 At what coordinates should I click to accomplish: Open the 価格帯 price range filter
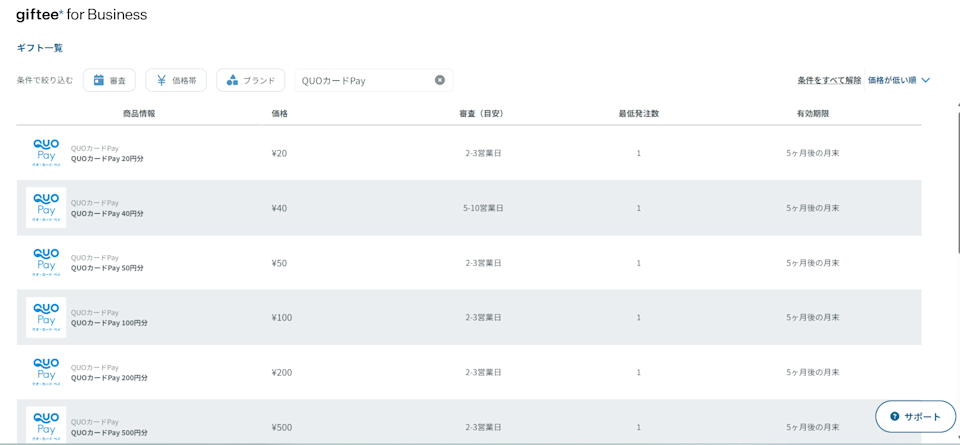coord(176,80)
